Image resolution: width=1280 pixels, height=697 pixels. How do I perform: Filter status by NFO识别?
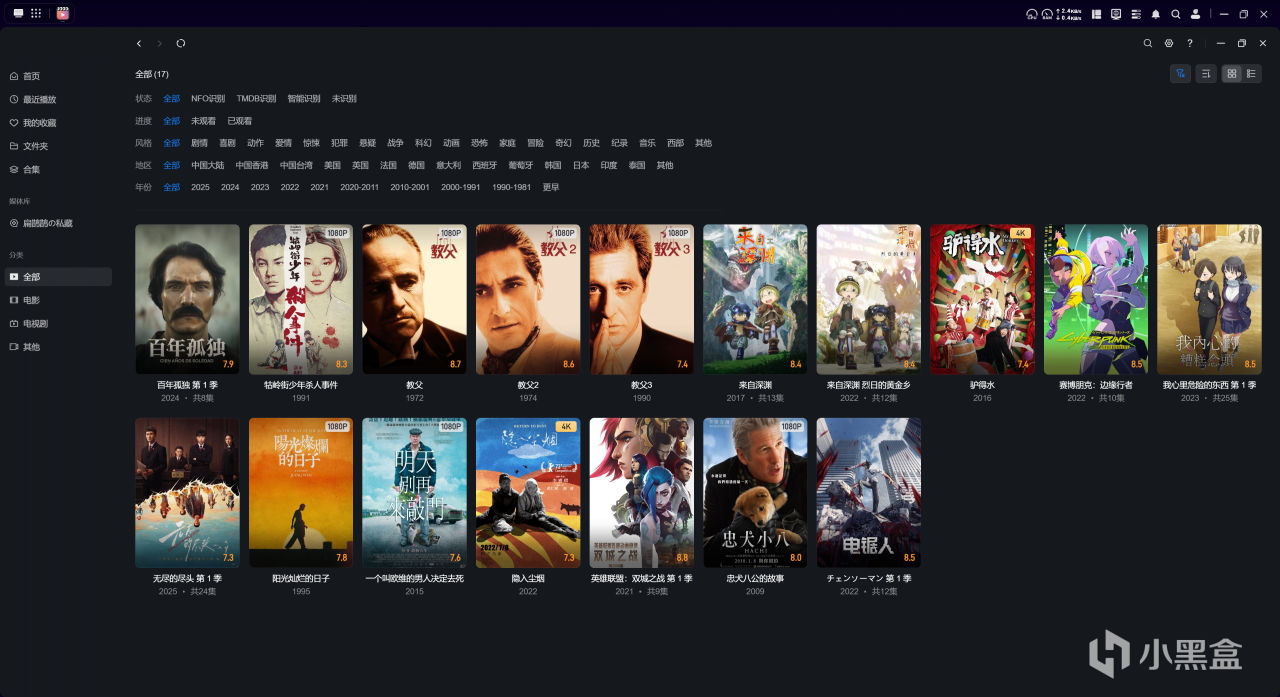(208, 99)
